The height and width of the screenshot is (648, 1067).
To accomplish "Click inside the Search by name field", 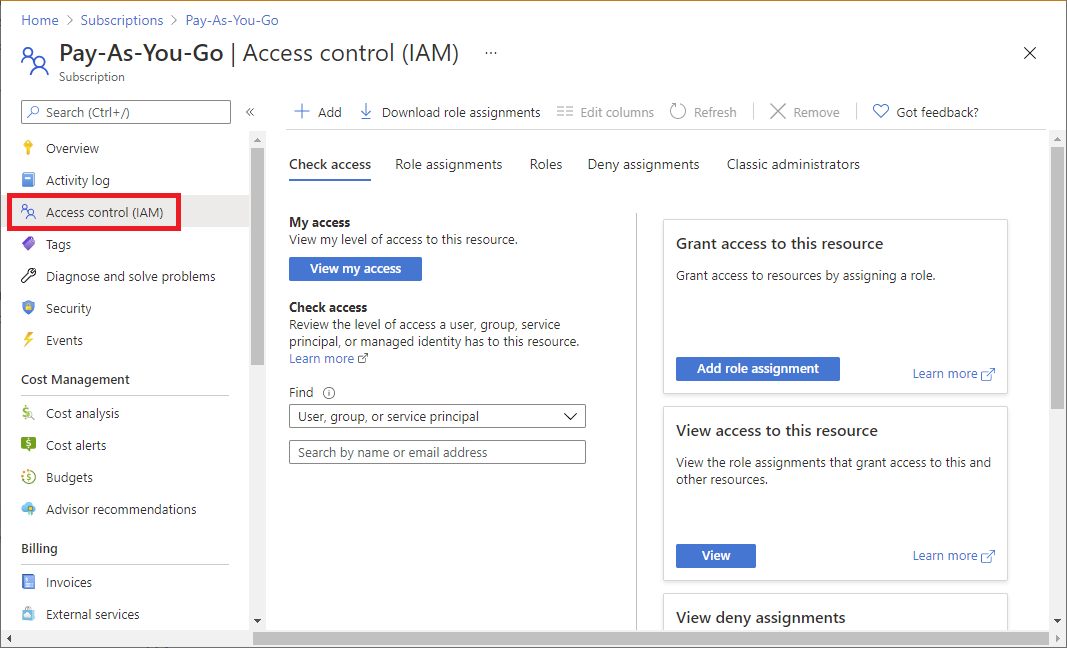I will [x=437, y=452].
